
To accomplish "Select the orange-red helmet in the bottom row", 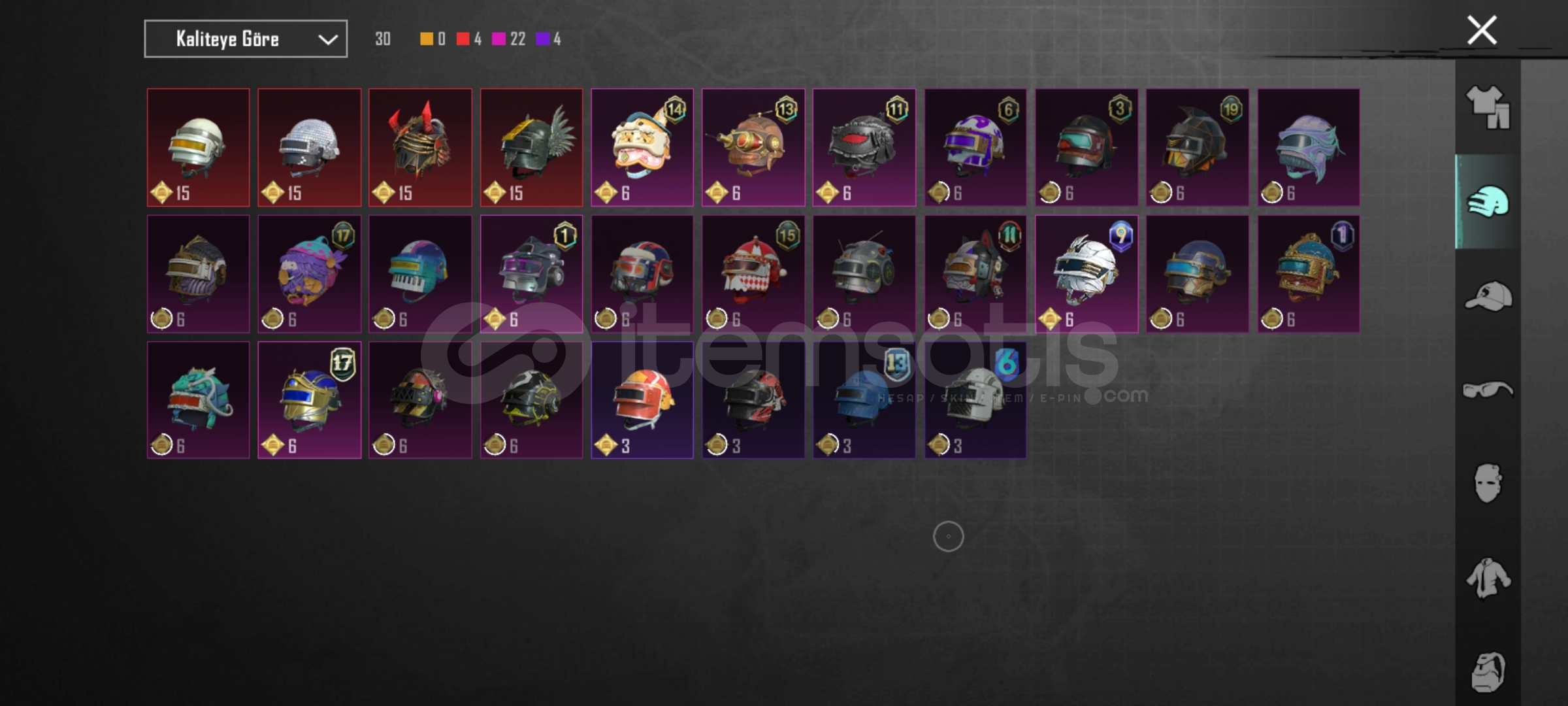I will 642,400.
